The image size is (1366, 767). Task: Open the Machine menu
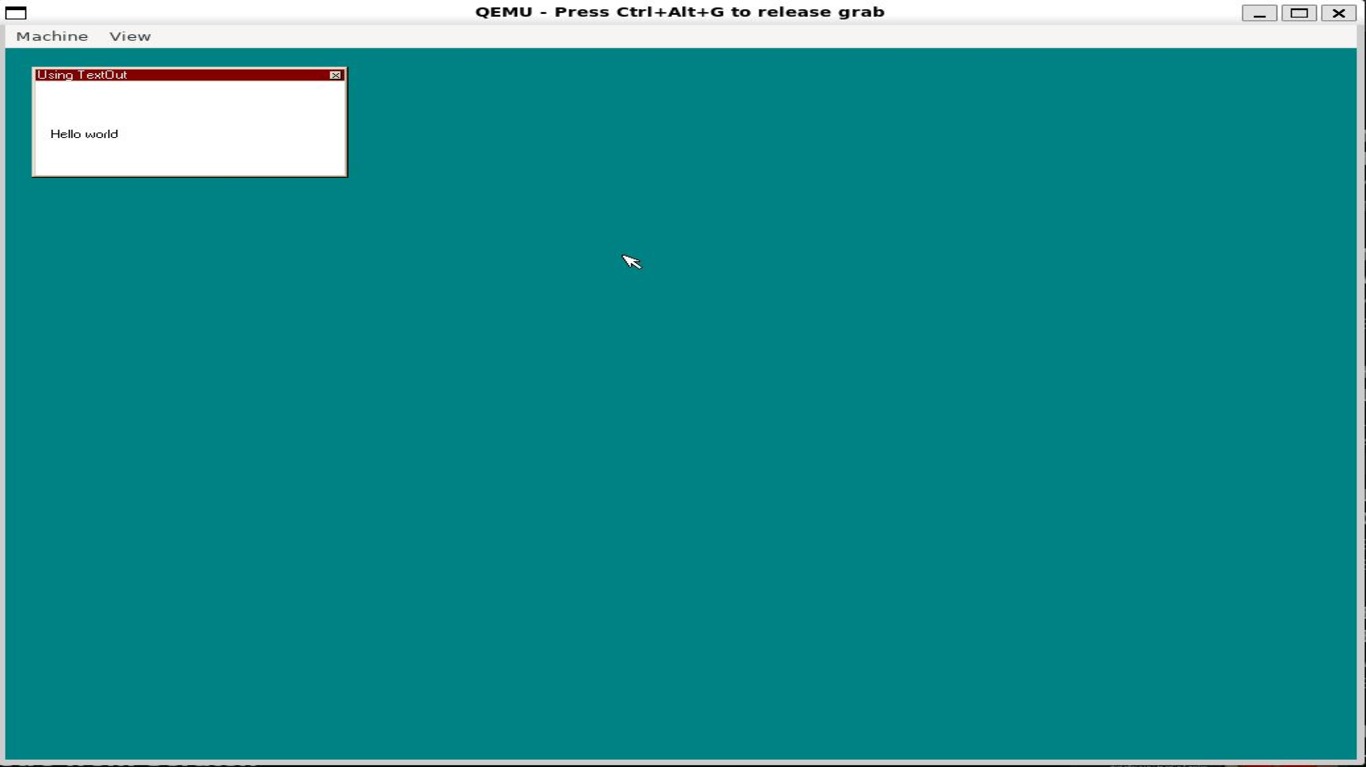(x=51, y=36)
